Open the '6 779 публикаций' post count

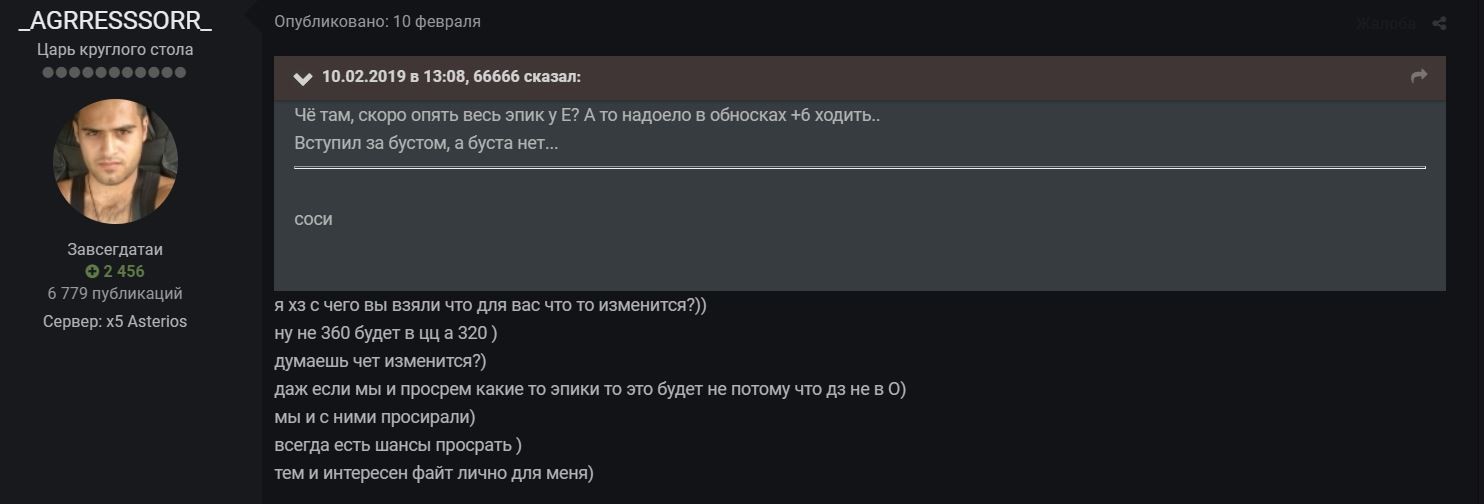coord(115,293)
